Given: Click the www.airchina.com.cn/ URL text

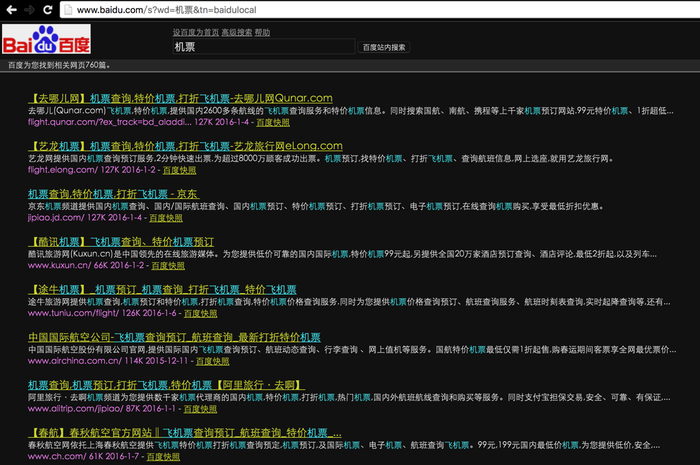Looking at the screenshot, I should pos(75,361).
